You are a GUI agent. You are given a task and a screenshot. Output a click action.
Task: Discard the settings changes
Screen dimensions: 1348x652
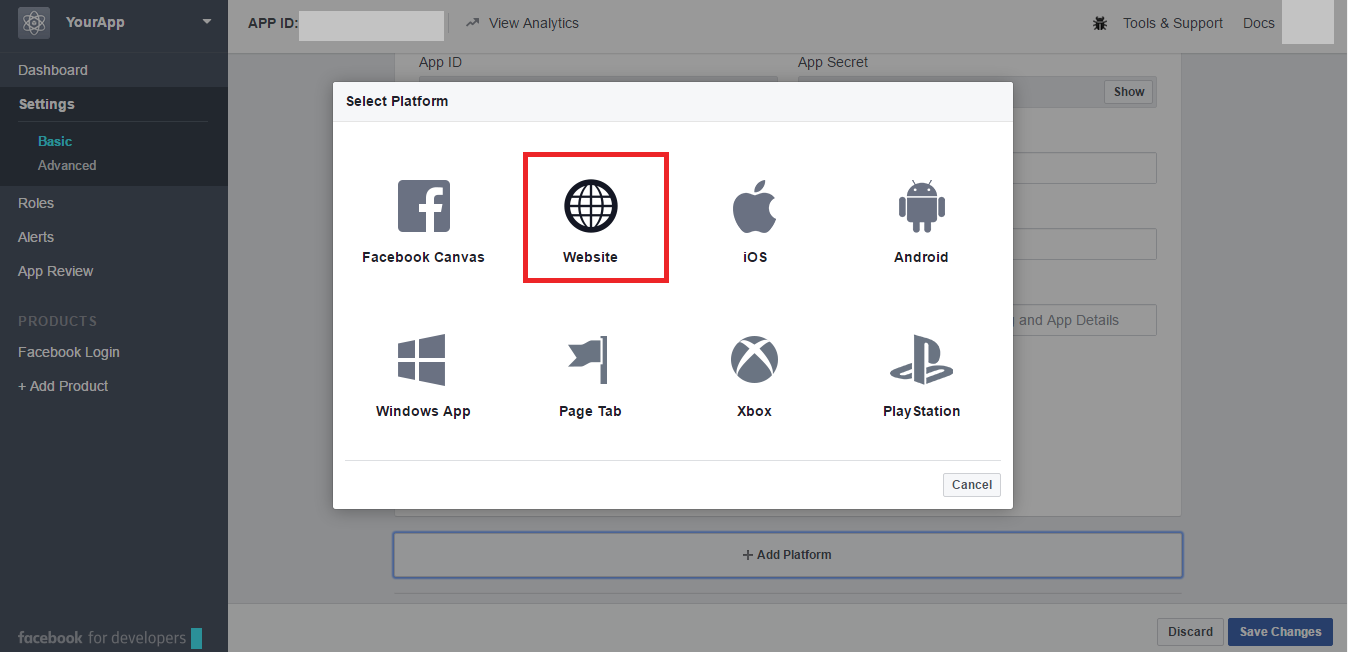[x=1190, y=631]
